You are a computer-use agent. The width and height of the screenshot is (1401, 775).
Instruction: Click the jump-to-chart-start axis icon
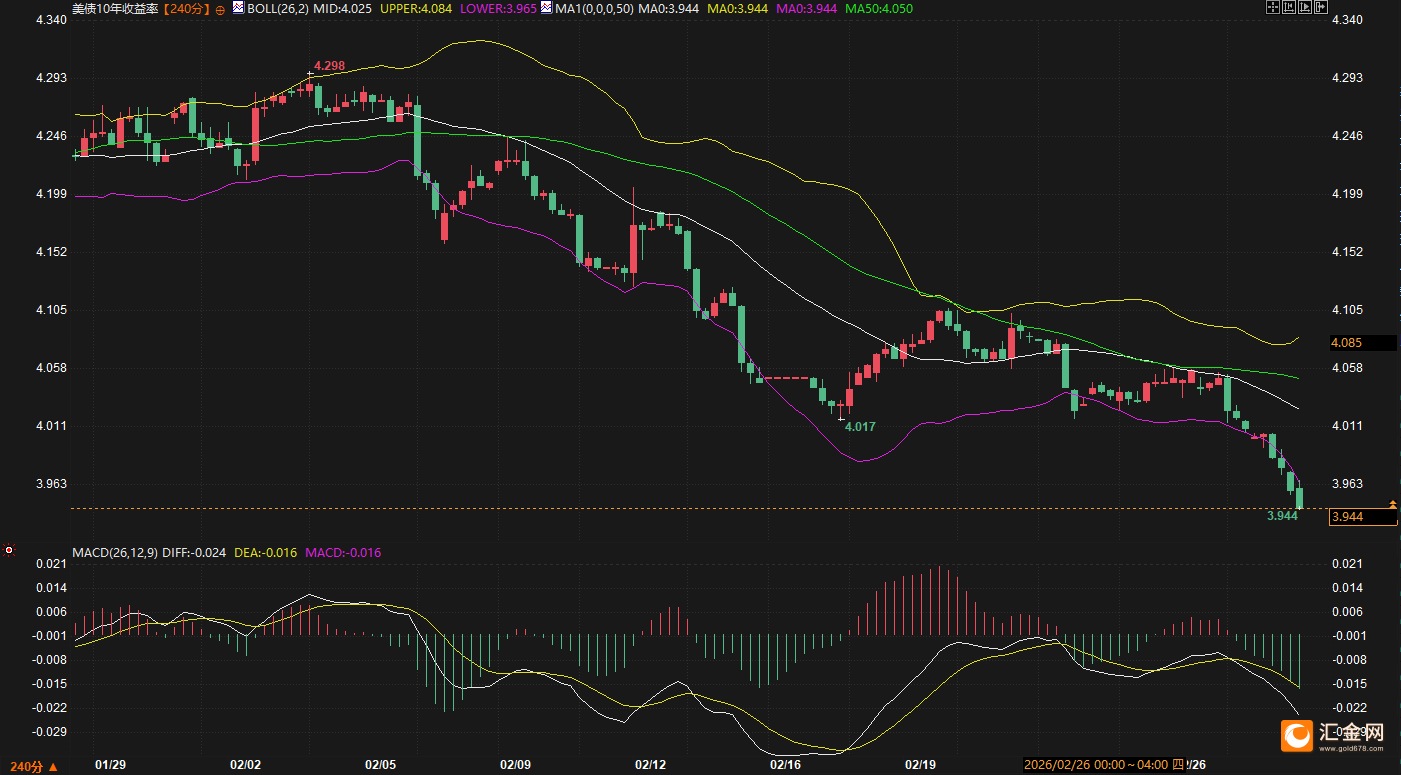[x=1290, y=7]
